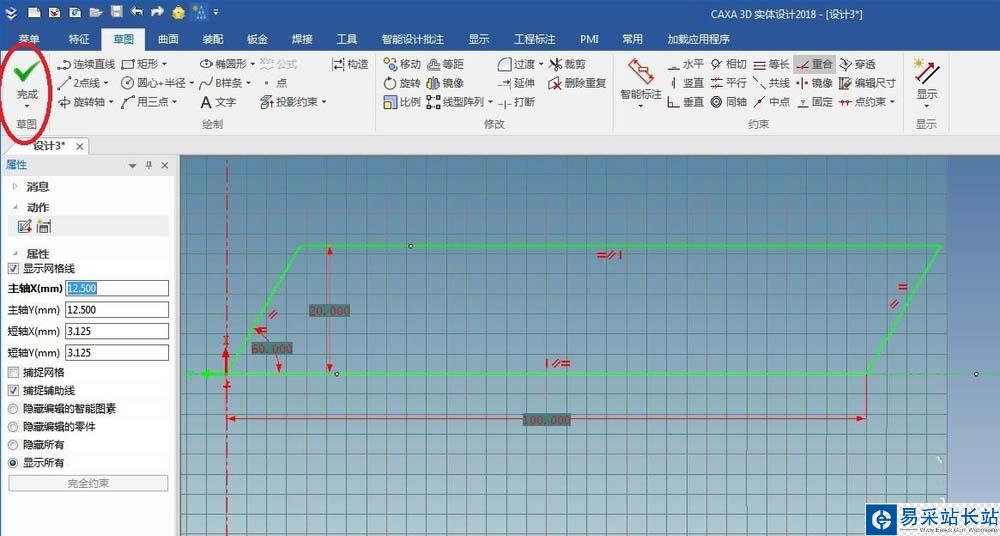Open the B样条 spline dropdown
This screenshot has width=1000, height=536.
point(248,84)
